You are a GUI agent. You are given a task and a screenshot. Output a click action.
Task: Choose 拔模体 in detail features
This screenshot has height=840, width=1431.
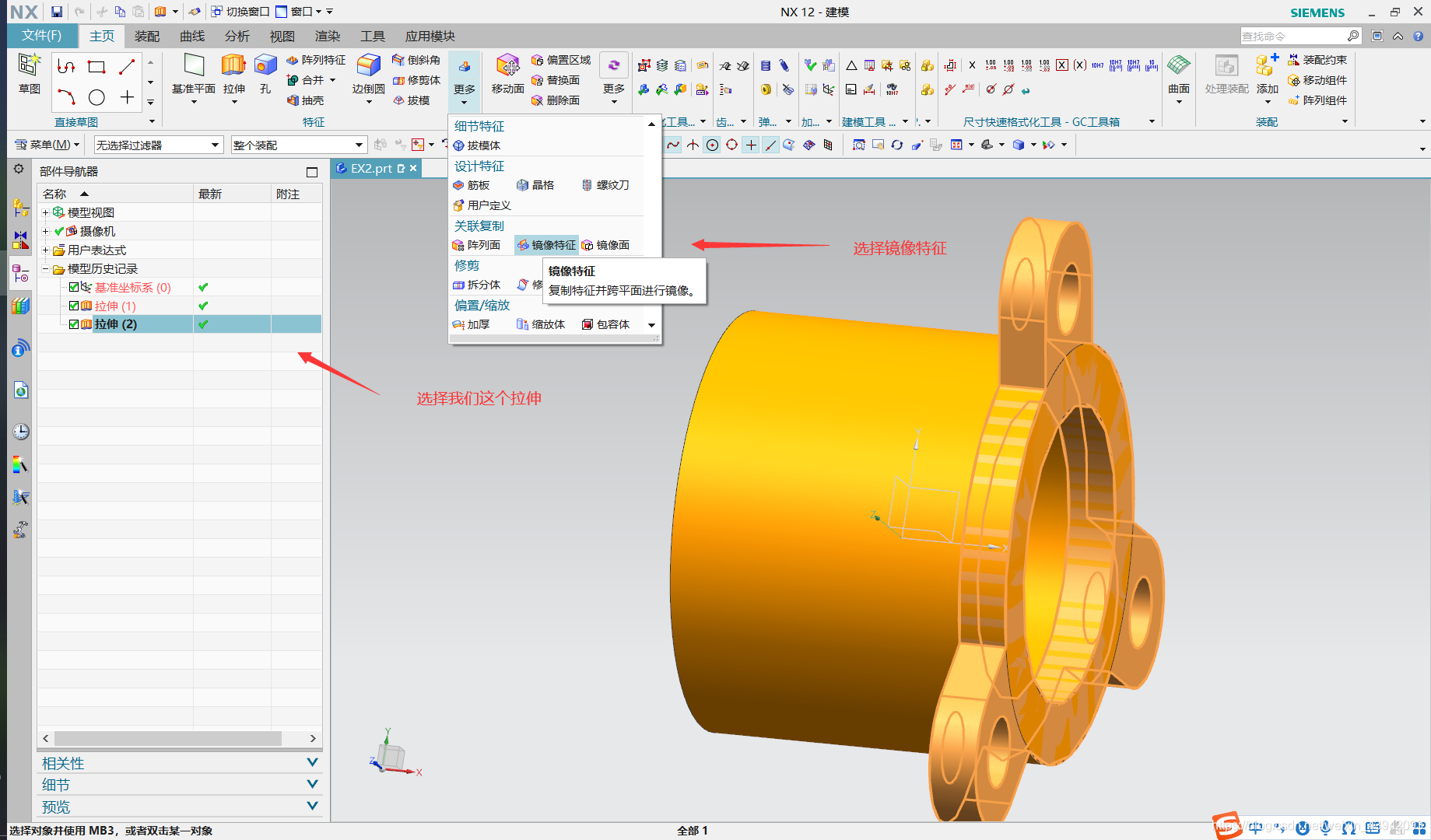pyautogui.click(x=476, y=145)
